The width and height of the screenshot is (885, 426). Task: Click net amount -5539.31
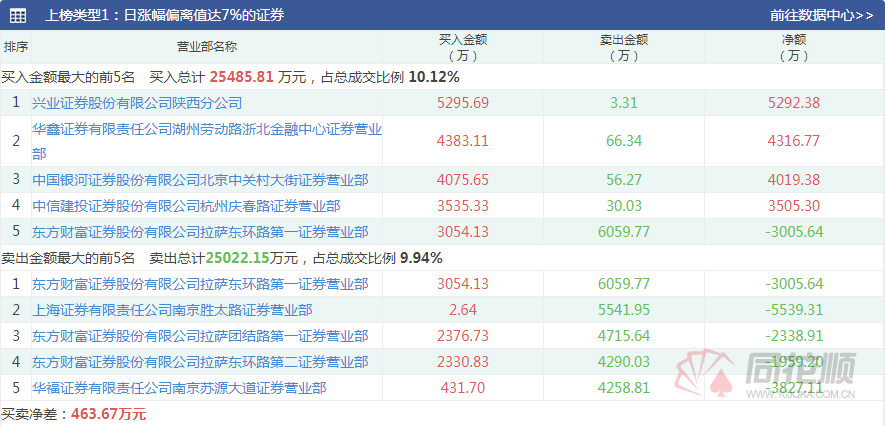tap(794, 310)
